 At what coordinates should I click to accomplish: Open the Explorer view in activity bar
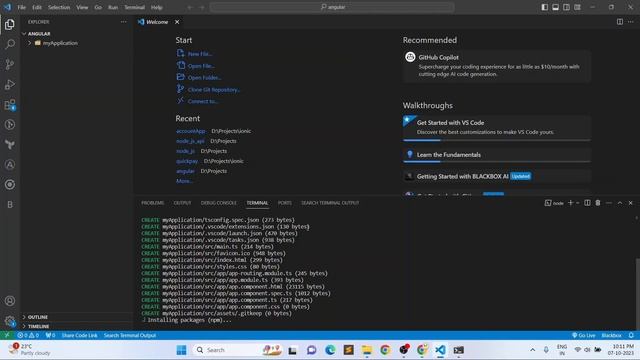10,24
